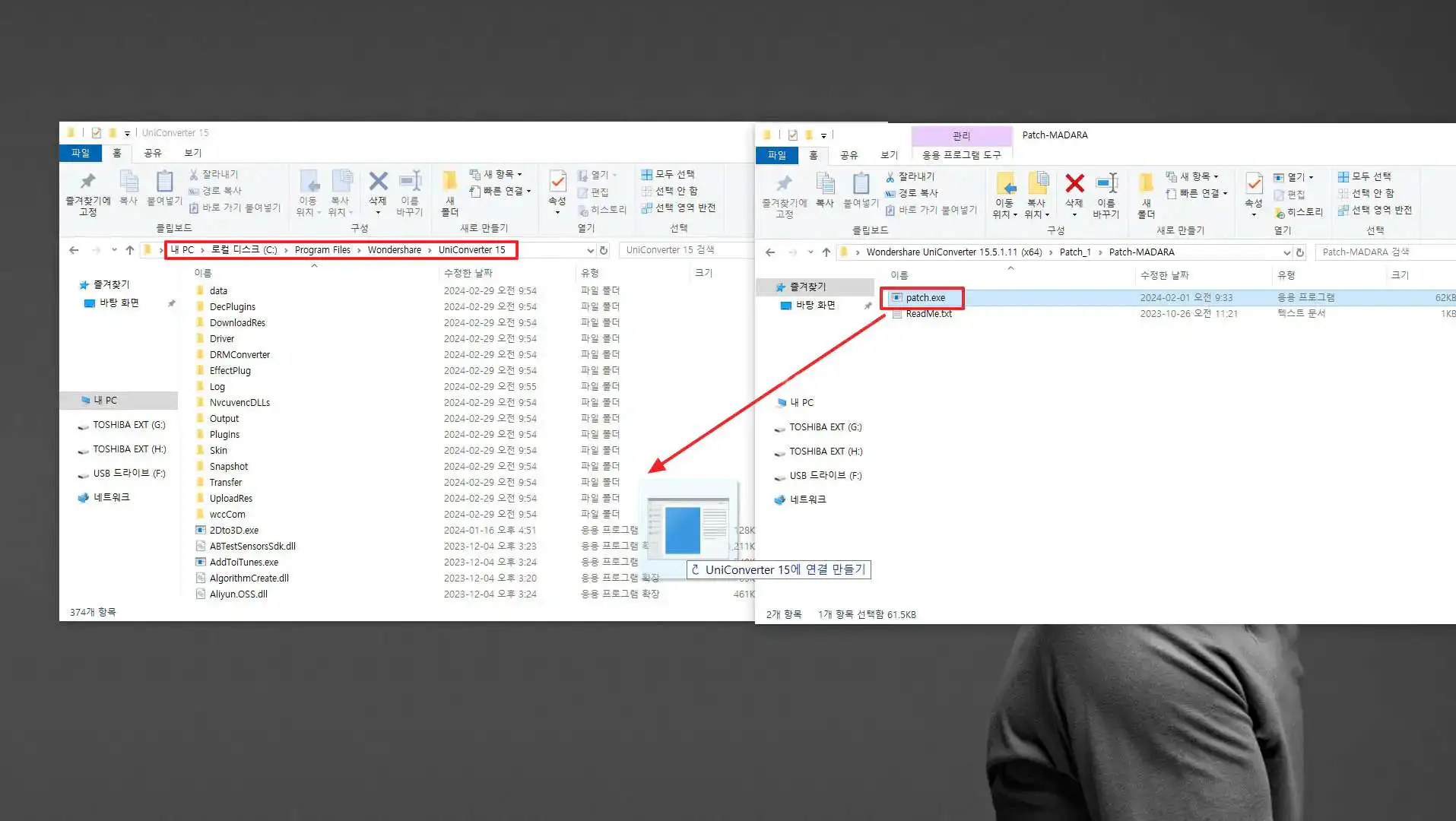Expand address history dropdown in UniConverter 15
1456x821 pixels.
(590, 250)
